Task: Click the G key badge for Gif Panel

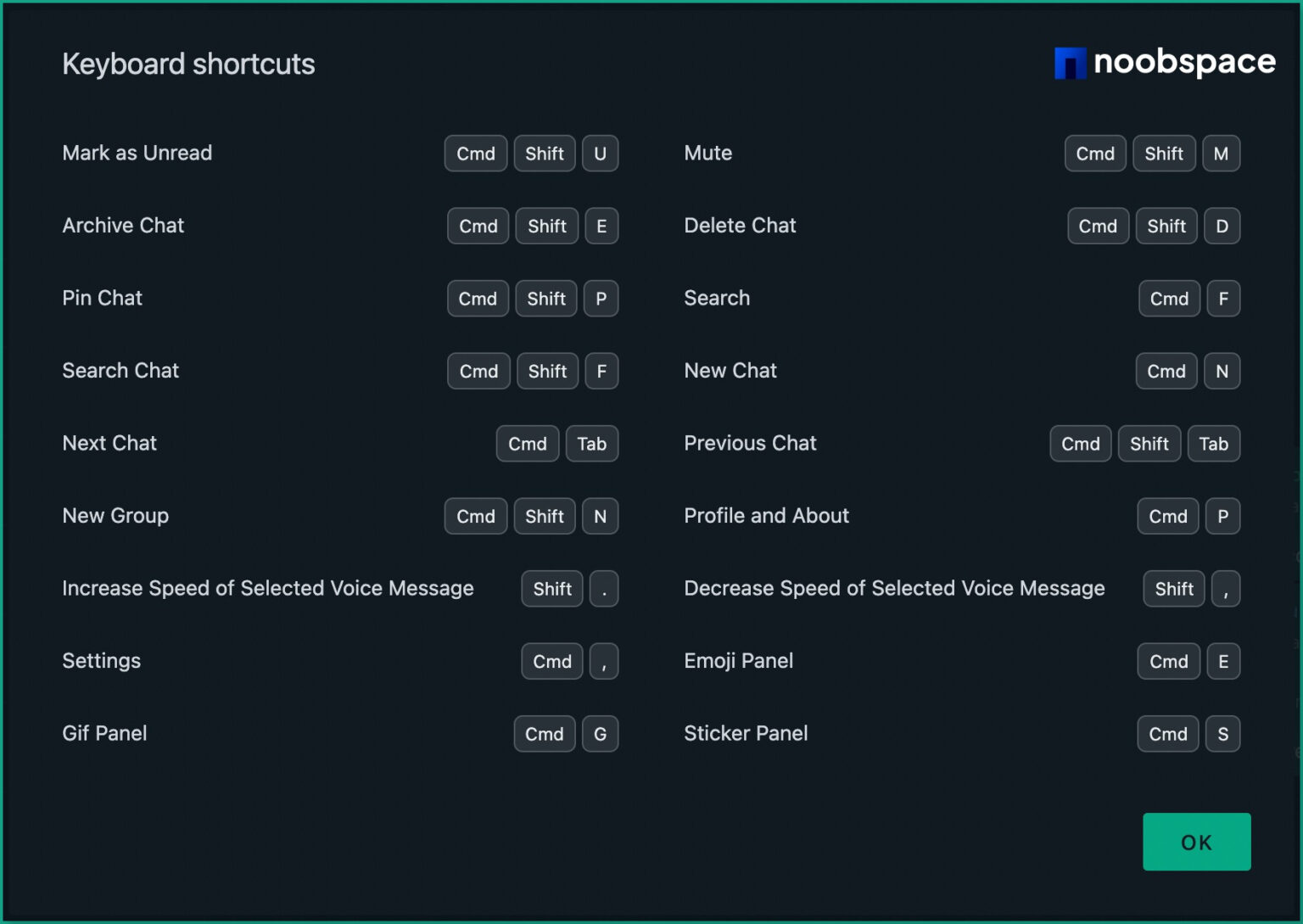Action: 601,734
